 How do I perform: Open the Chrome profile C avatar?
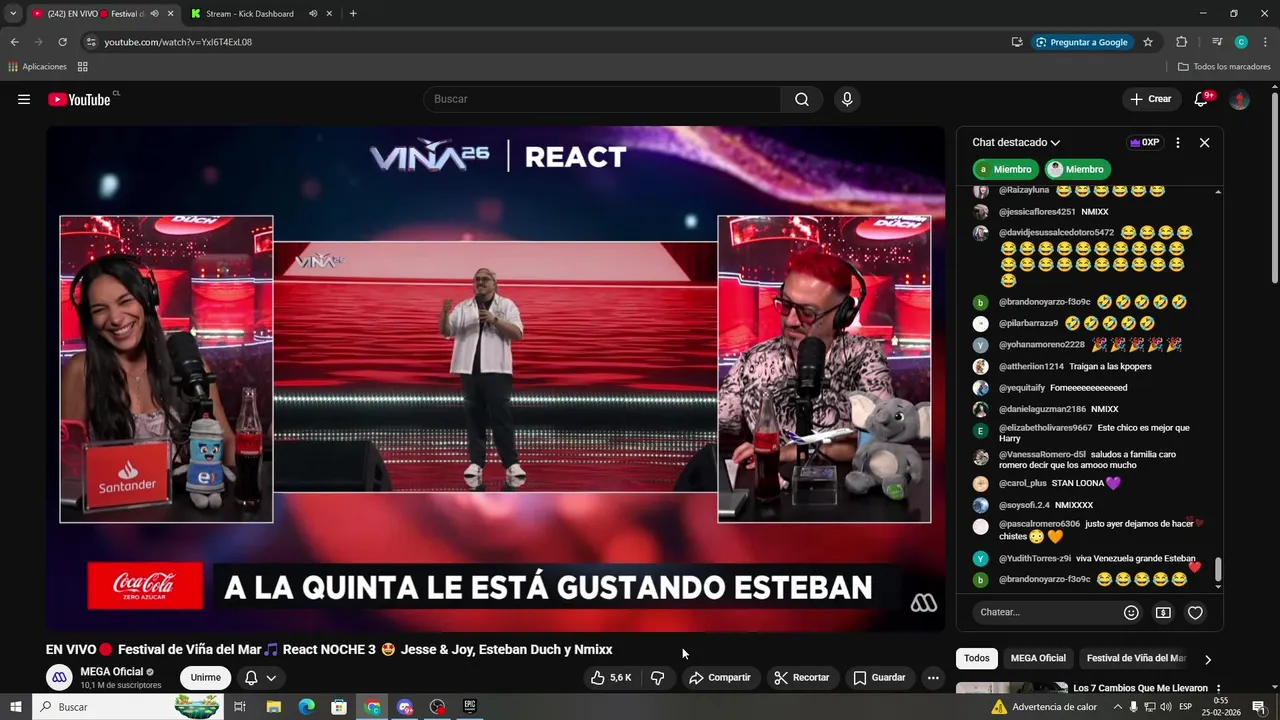tap(1241, 42)
